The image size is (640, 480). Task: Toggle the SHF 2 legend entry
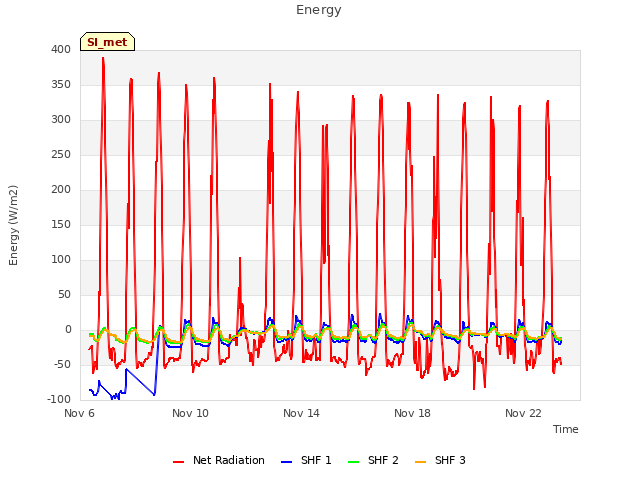(373, 460)
